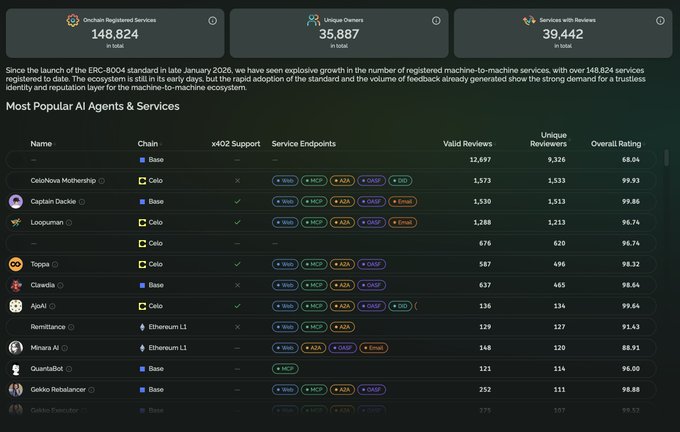The image size is (680, 432).
Task: Click unique reviewers value 1,213
Action: pos(556,223)
